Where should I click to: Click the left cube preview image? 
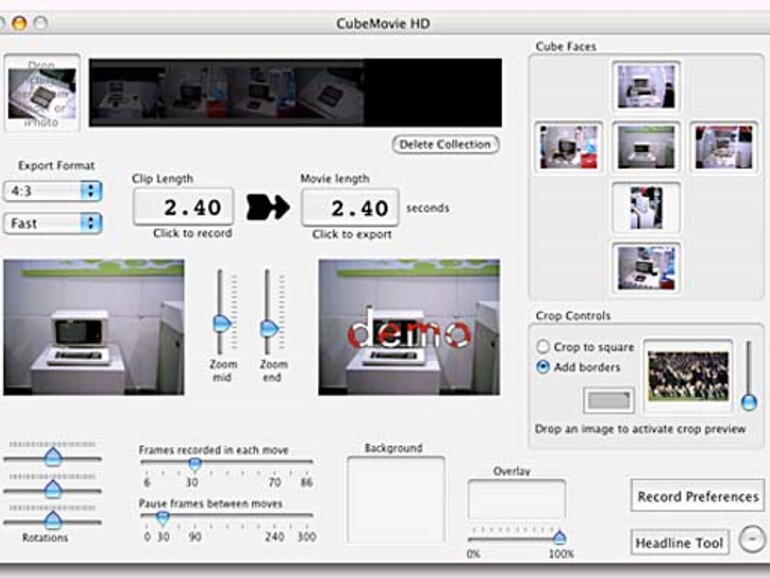click(94, 327)
